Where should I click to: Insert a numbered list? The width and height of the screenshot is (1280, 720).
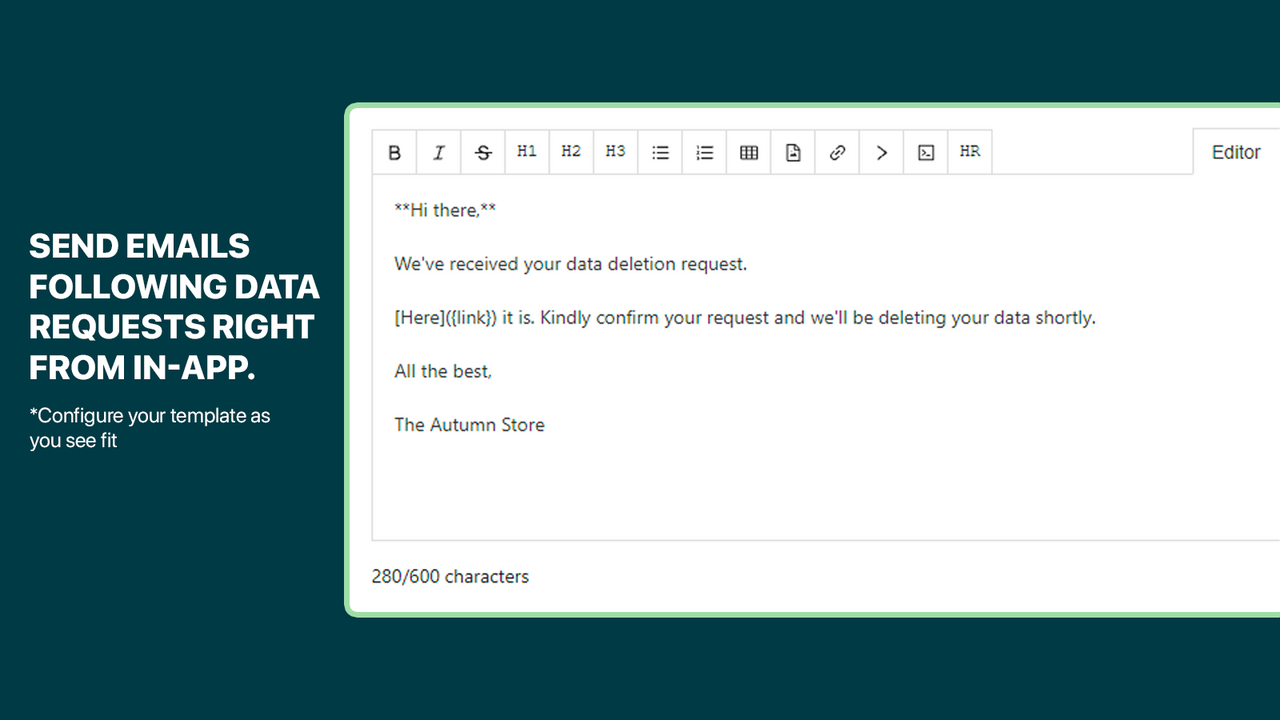click(704, 153)
